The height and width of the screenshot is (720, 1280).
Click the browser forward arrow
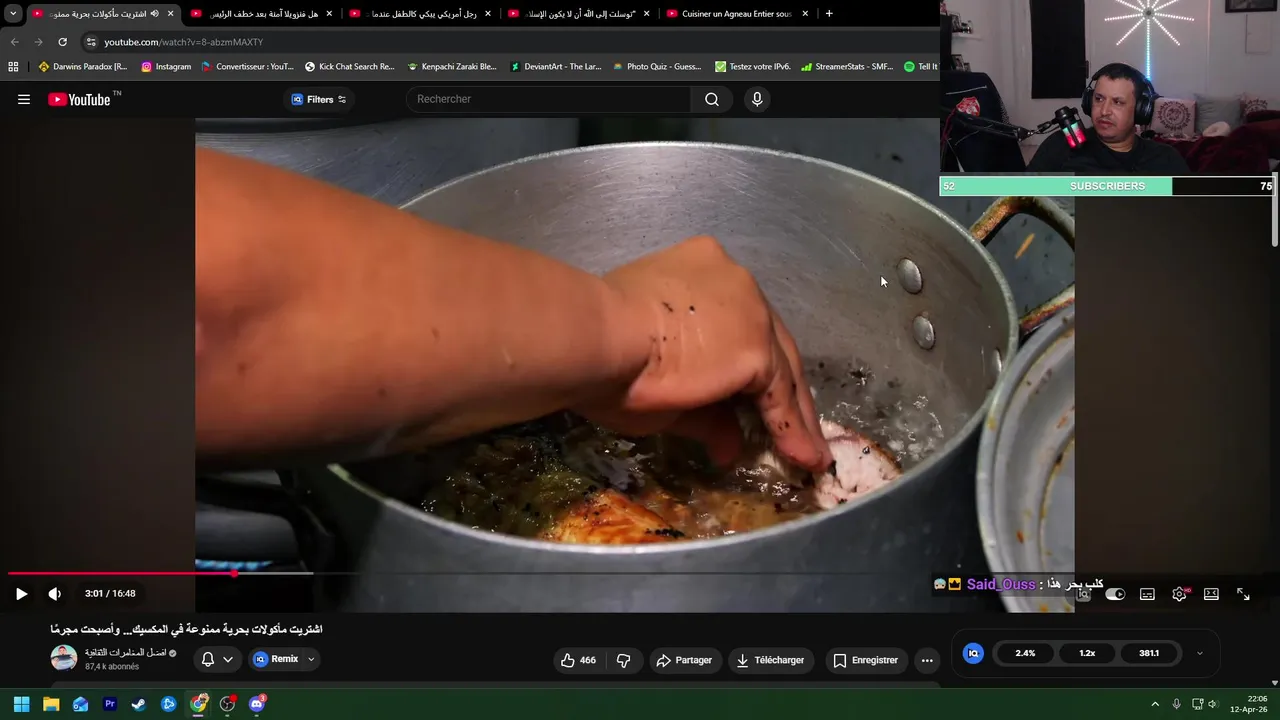tap(38, 42)
